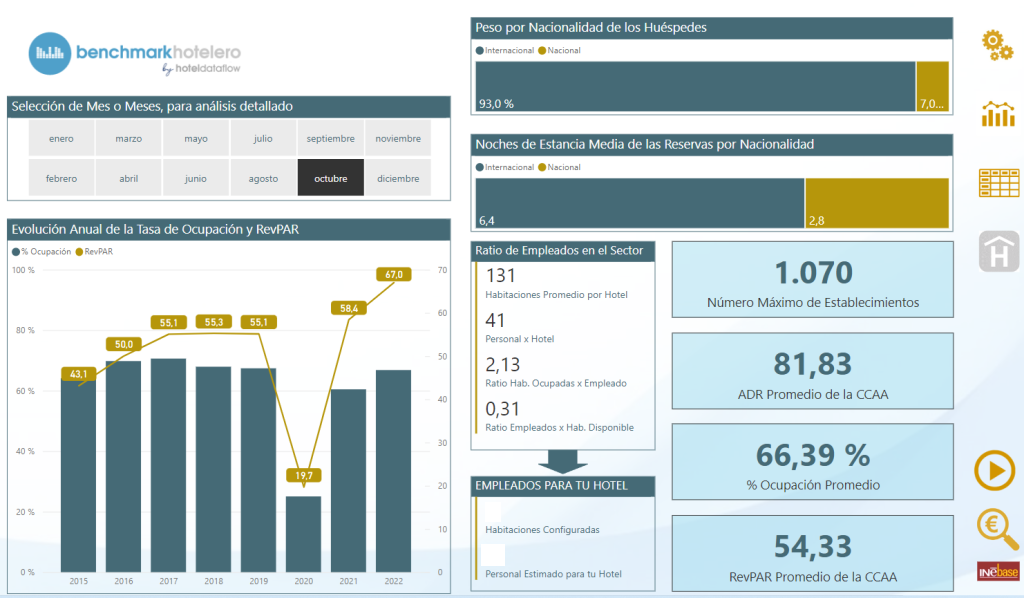Click the Habitaciones Configuradas input box

(493, 512)
